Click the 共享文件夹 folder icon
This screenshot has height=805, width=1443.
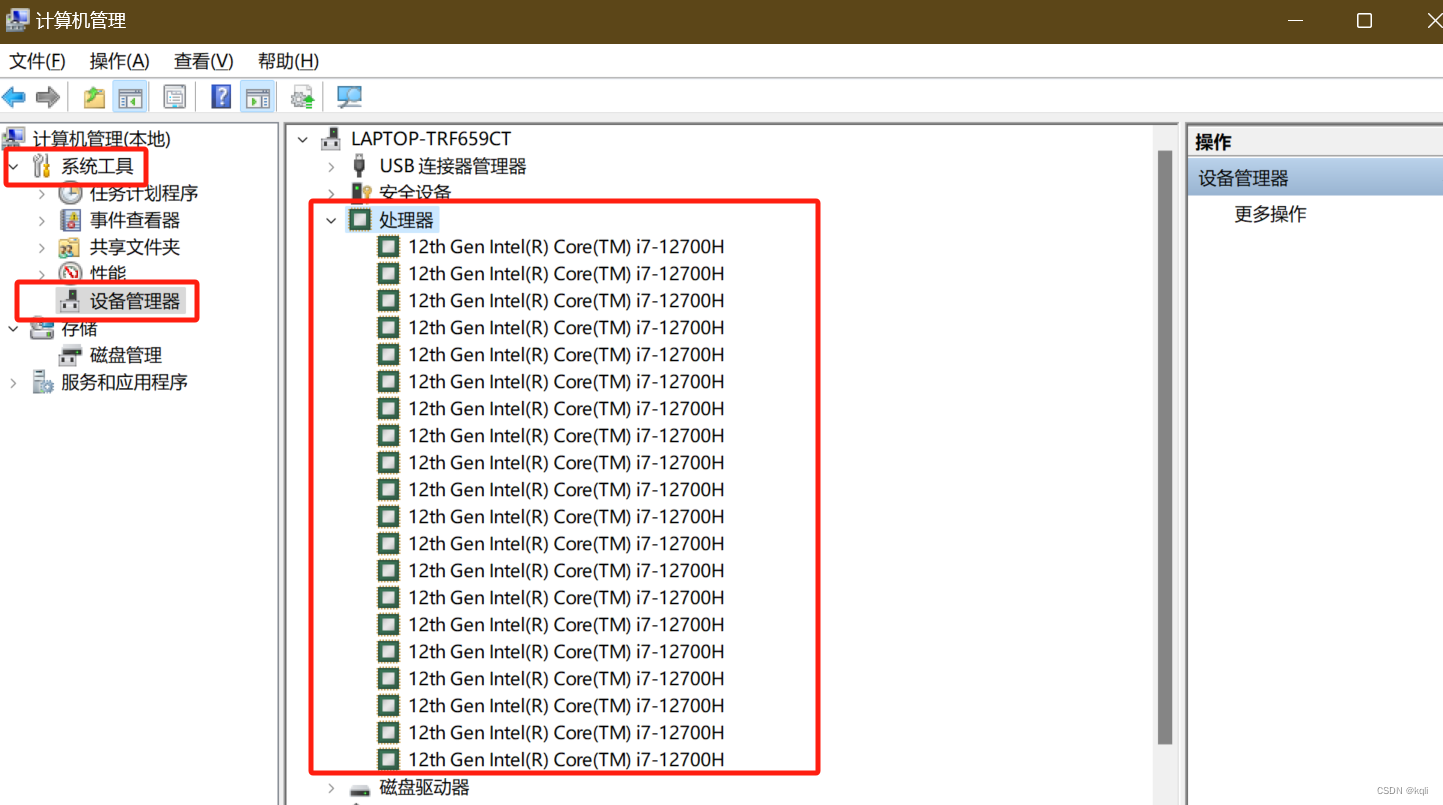(x=70, y=247)
